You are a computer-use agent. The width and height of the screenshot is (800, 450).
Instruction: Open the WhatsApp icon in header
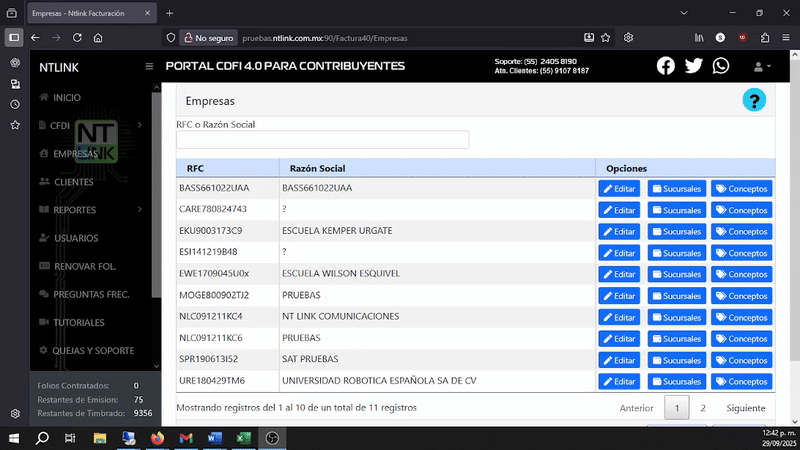tap(720, 66)
